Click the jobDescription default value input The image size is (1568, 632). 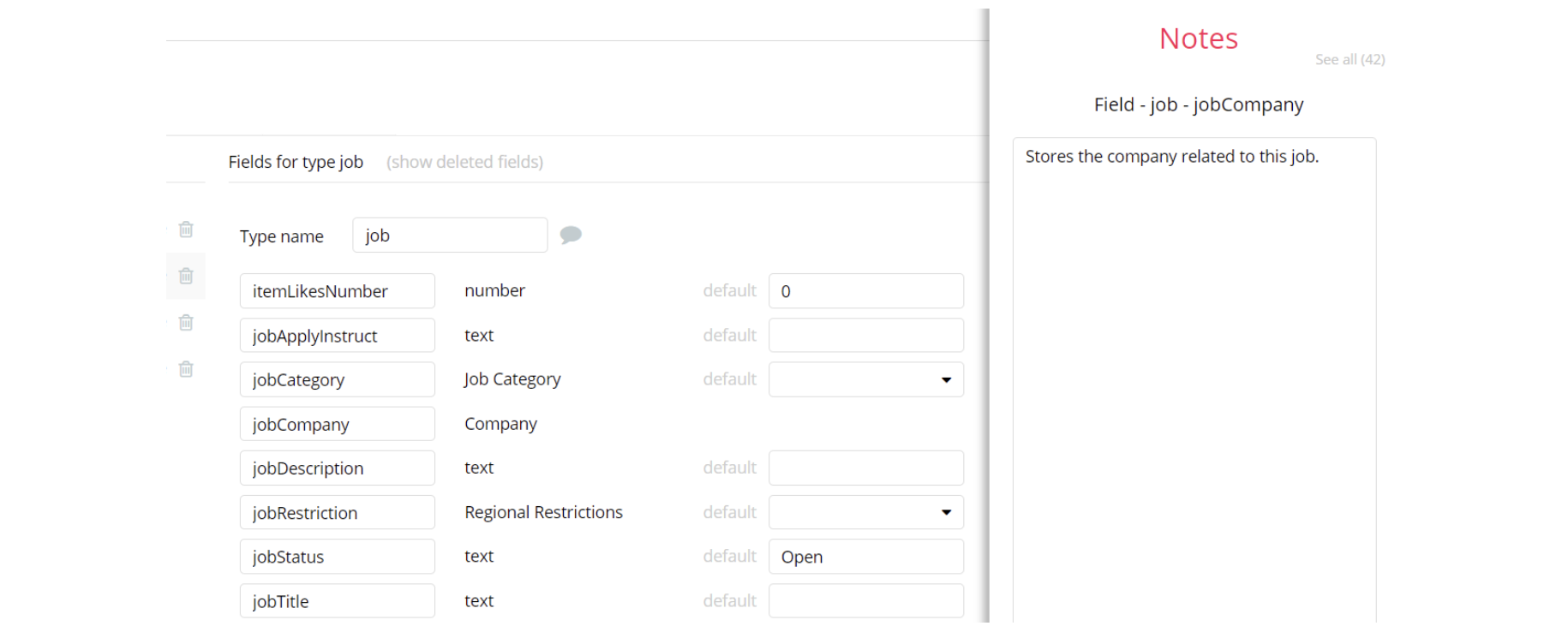[865, 468]
